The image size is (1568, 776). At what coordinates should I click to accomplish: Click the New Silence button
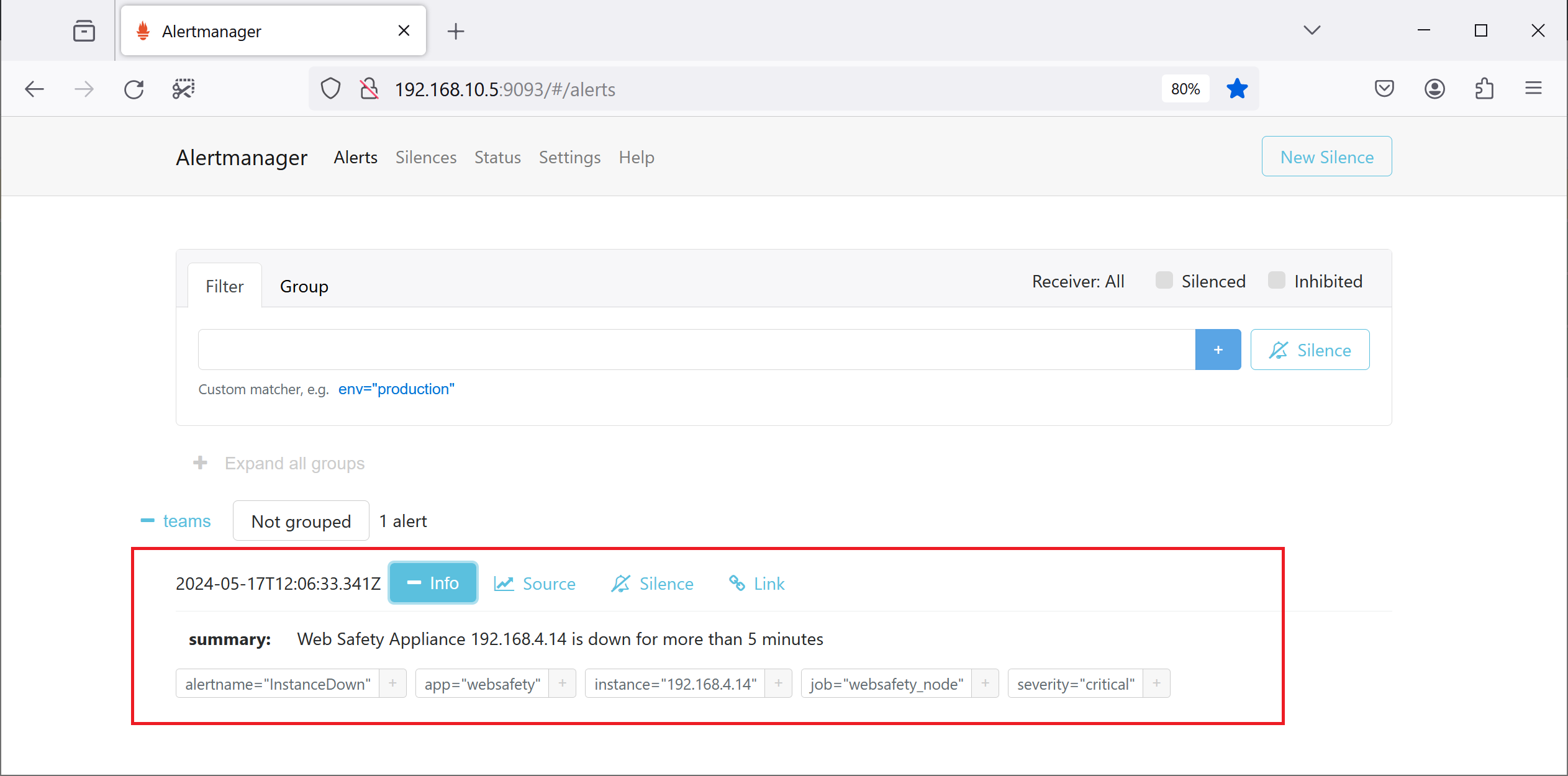[x=1326, y=156]
